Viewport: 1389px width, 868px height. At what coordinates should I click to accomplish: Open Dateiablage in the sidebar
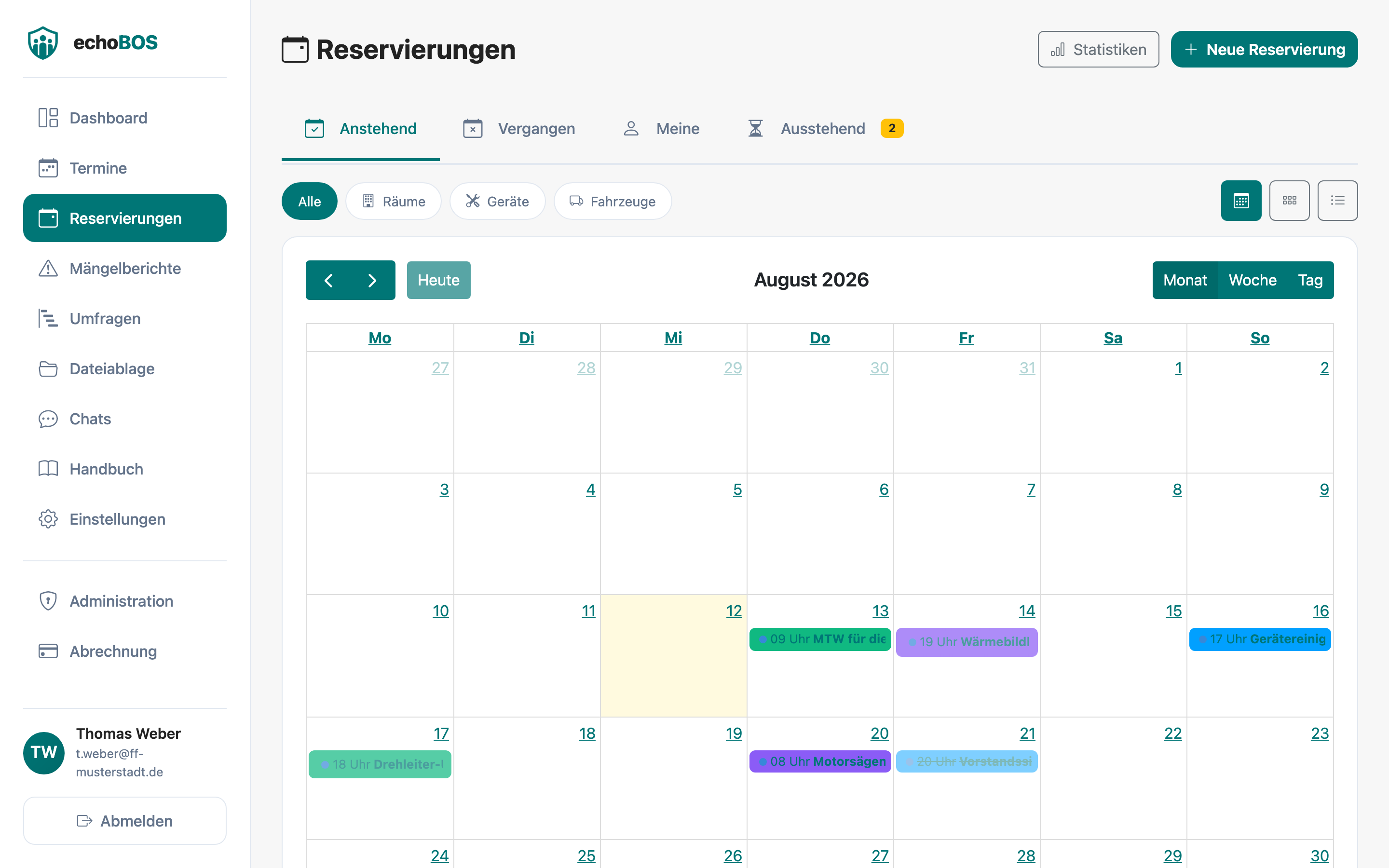[x=124, y=368]
